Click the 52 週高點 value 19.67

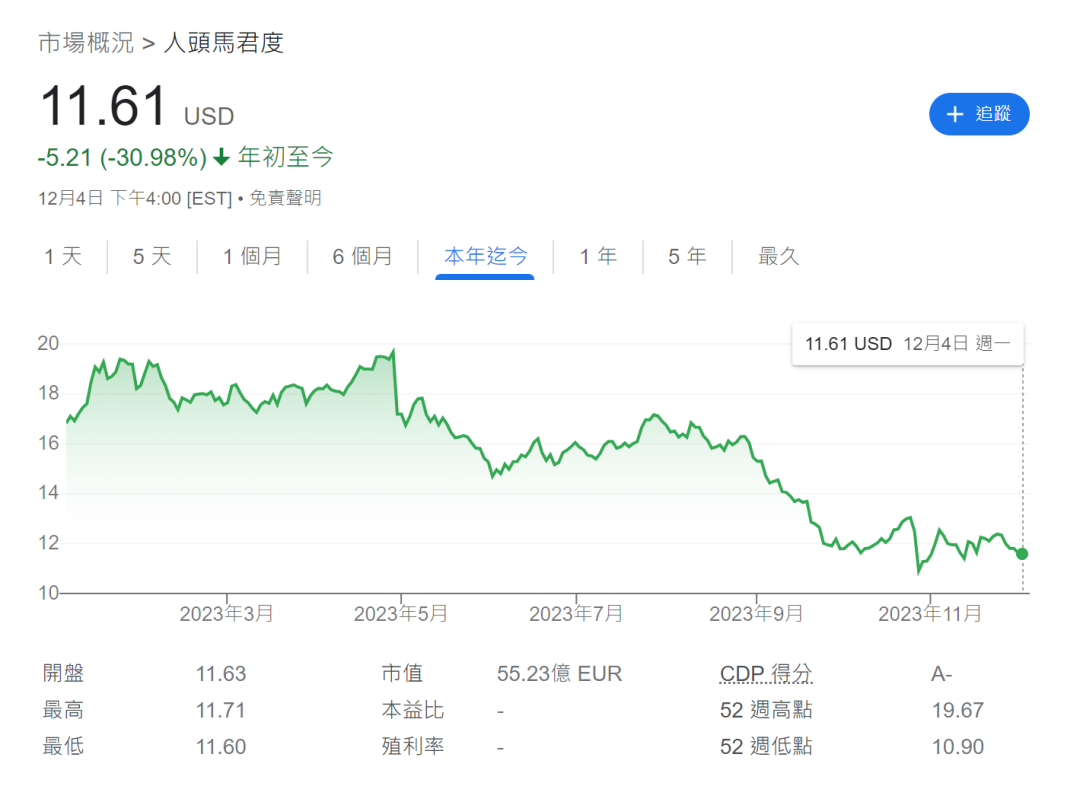(957, 711)
